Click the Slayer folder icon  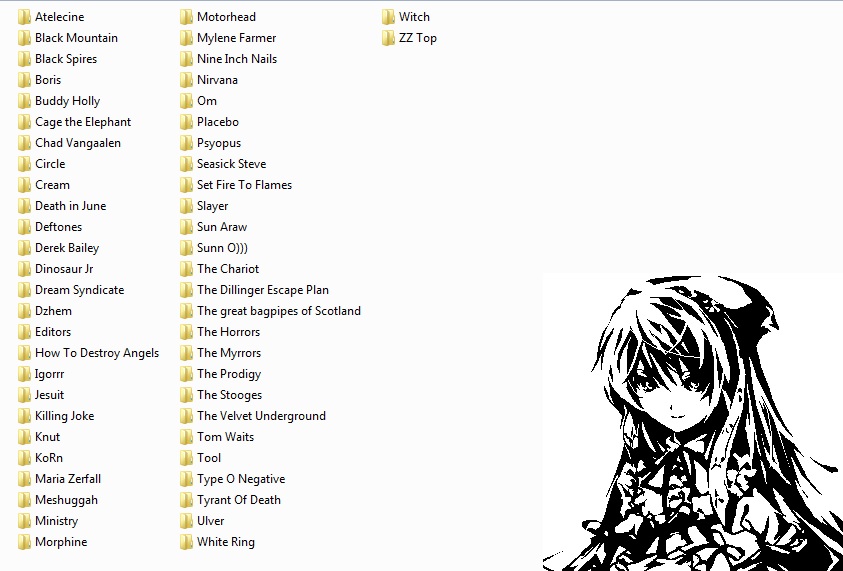[187, 206]
